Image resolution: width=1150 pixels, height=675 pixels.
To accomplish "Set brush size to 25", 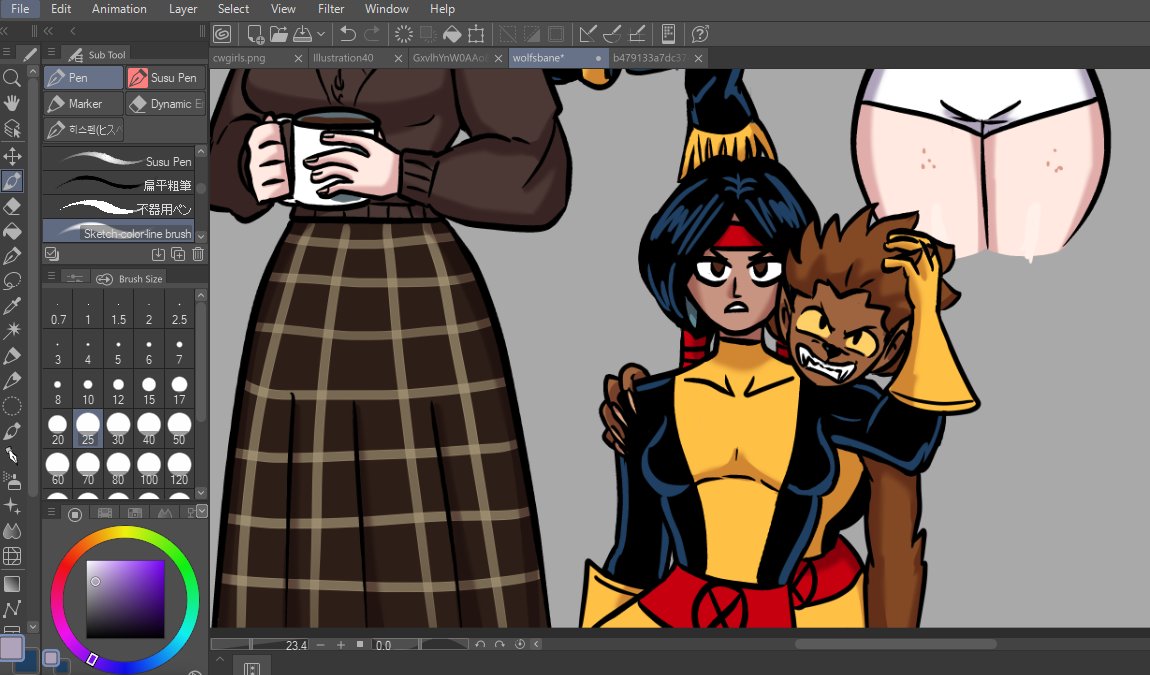I will click(88, 430).
